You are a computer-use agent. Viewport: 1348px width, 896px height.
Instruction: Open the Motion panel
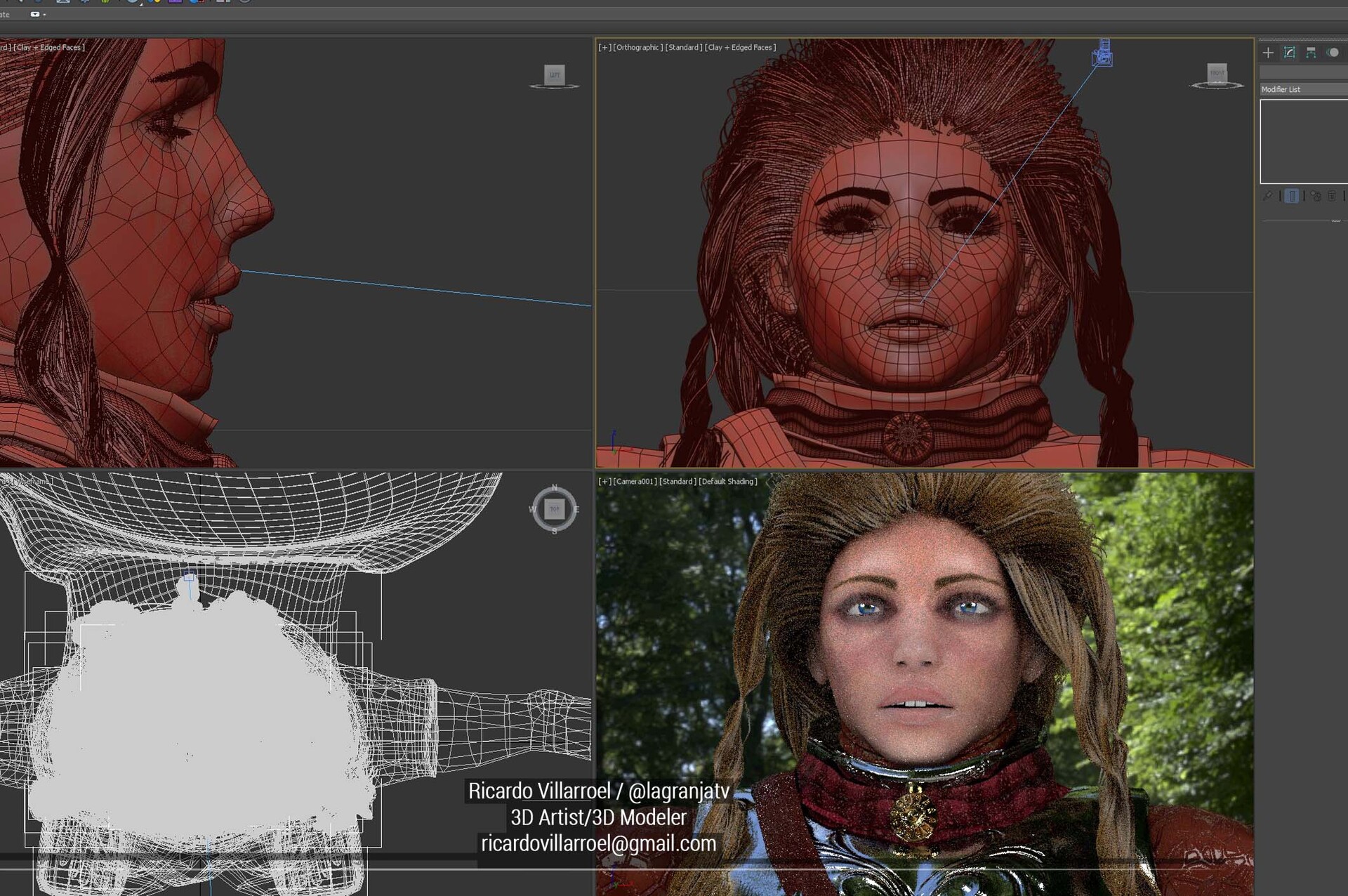[x=1334, y=53]
